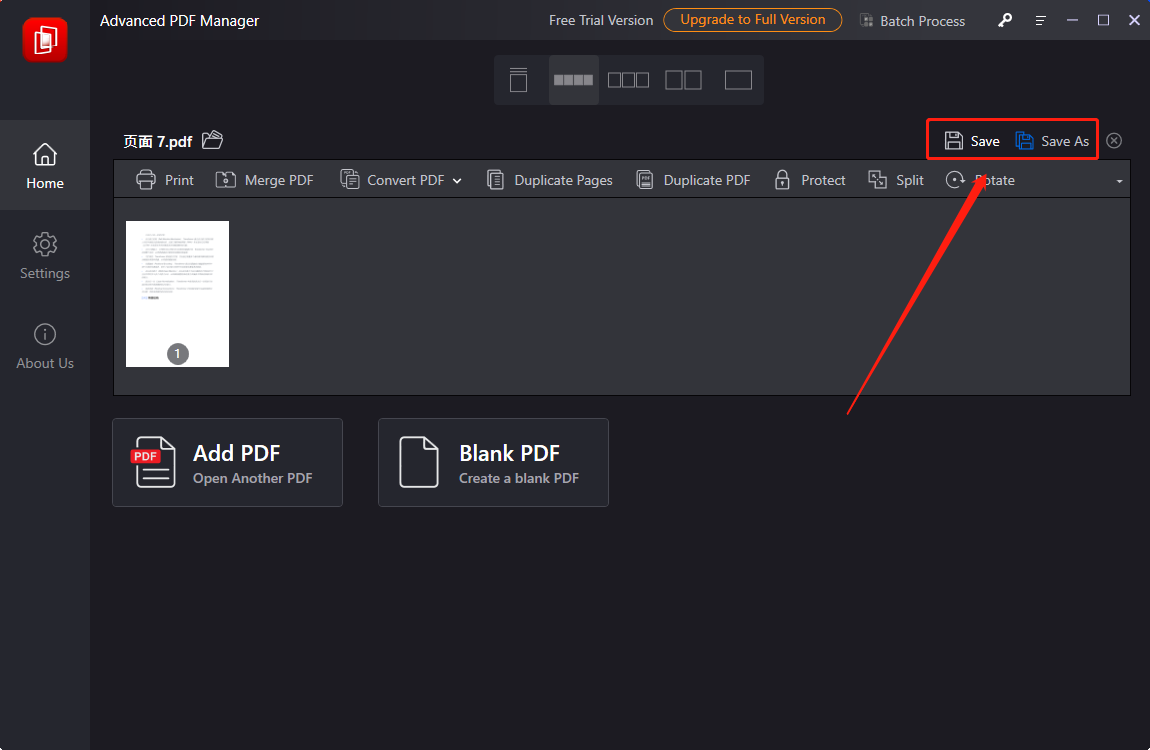Minimize the application window
1150x750 pixels.
(1072, 21)
